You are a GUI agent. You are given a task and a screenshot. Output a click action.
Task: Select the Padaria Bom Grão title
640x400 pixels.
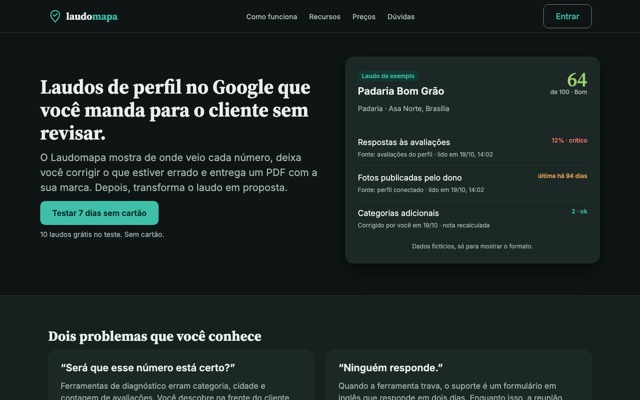(x=401, y=91)
